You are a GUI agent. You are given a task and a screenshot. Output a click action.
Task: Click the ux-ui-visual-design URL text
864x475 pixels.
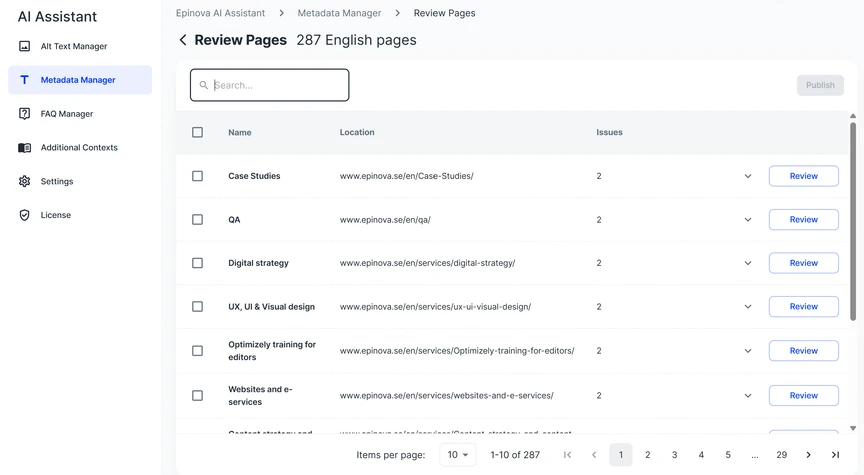coord(435,306)
